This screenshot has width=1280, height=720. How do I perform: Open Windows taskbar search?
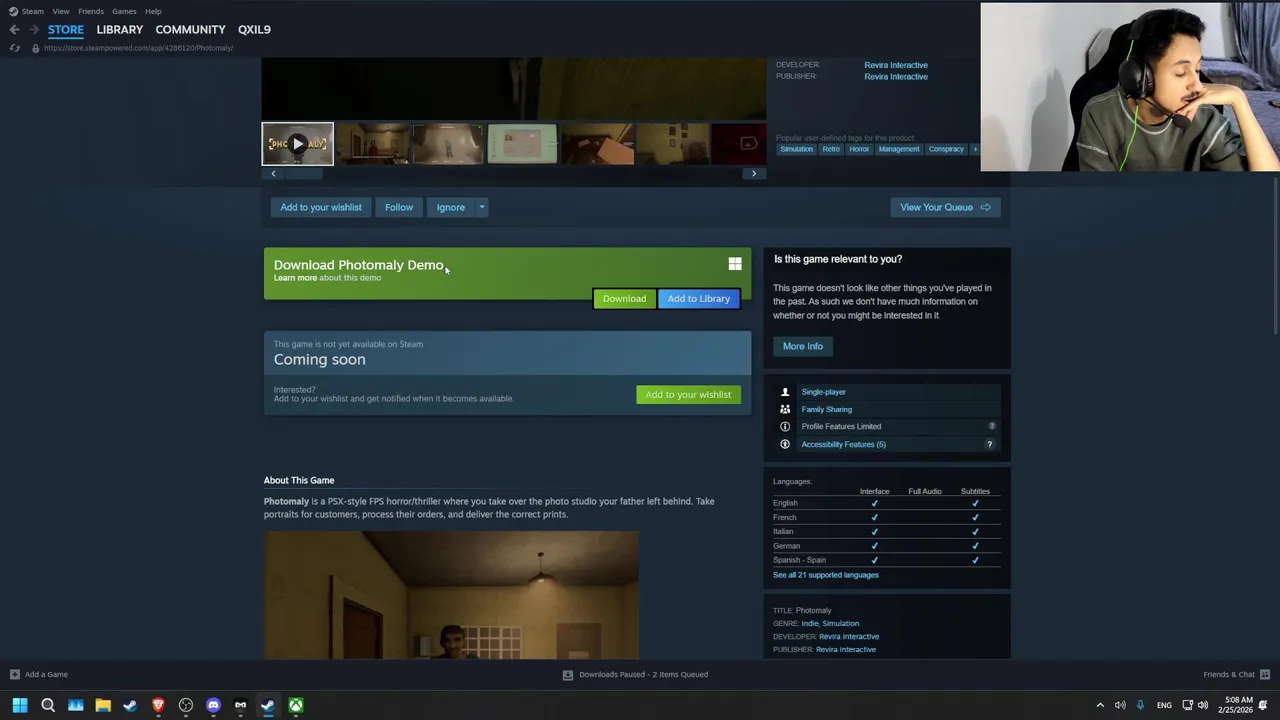(47, 705)
